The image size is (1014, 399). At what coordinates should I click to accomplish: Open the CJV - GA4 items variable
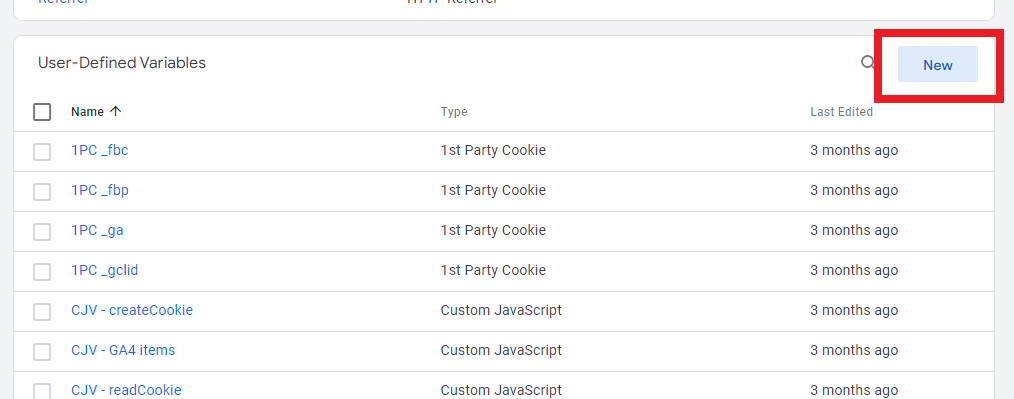123,350
